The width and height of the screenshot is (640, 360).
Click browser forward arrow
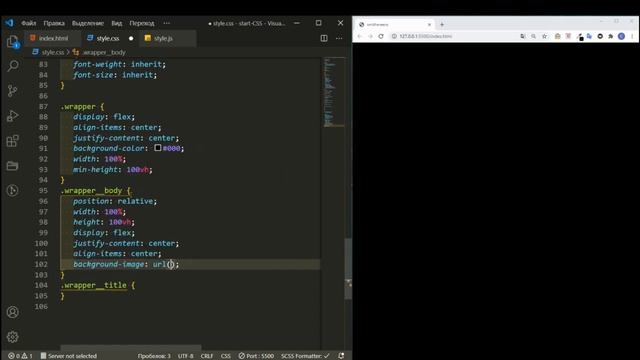click(370, 36)
